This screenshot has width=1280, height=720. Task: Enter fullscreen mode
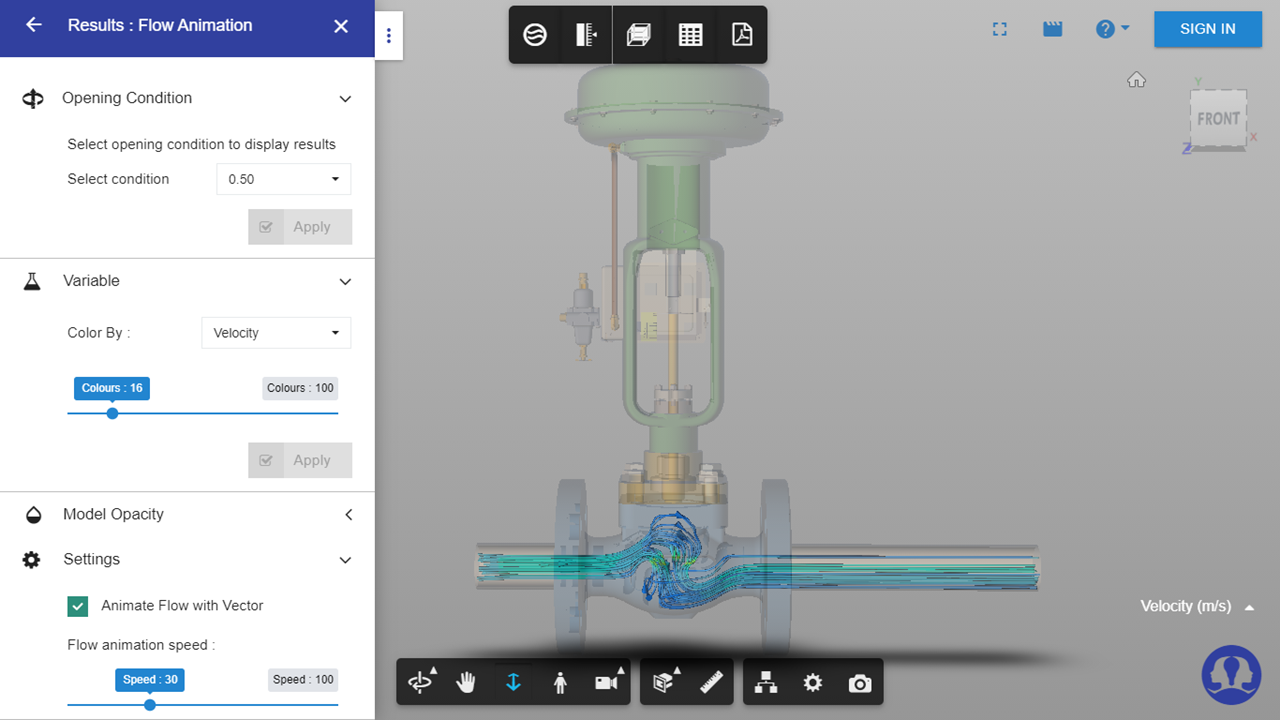click(999, 29)
